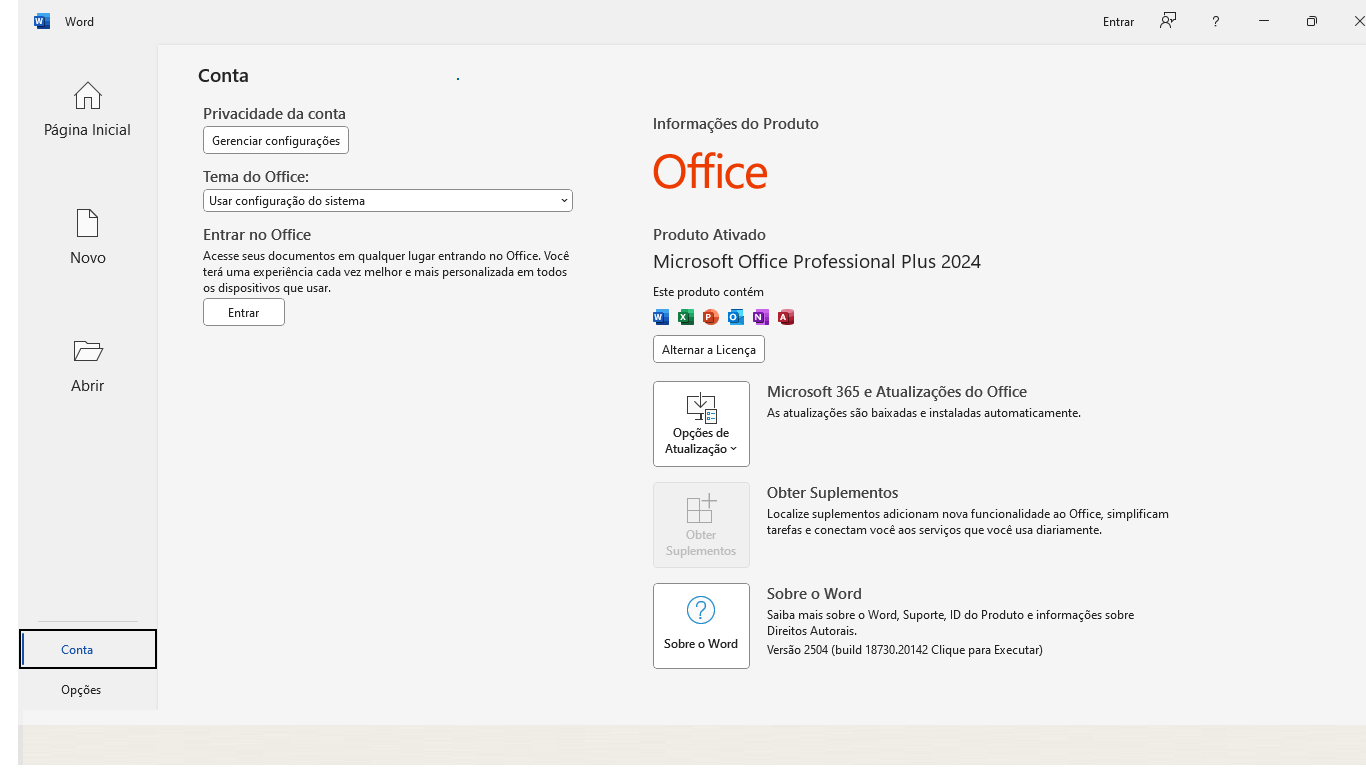Close the Word window
Viewport: 1366px width, 768px height.
tap(1357, 21)
